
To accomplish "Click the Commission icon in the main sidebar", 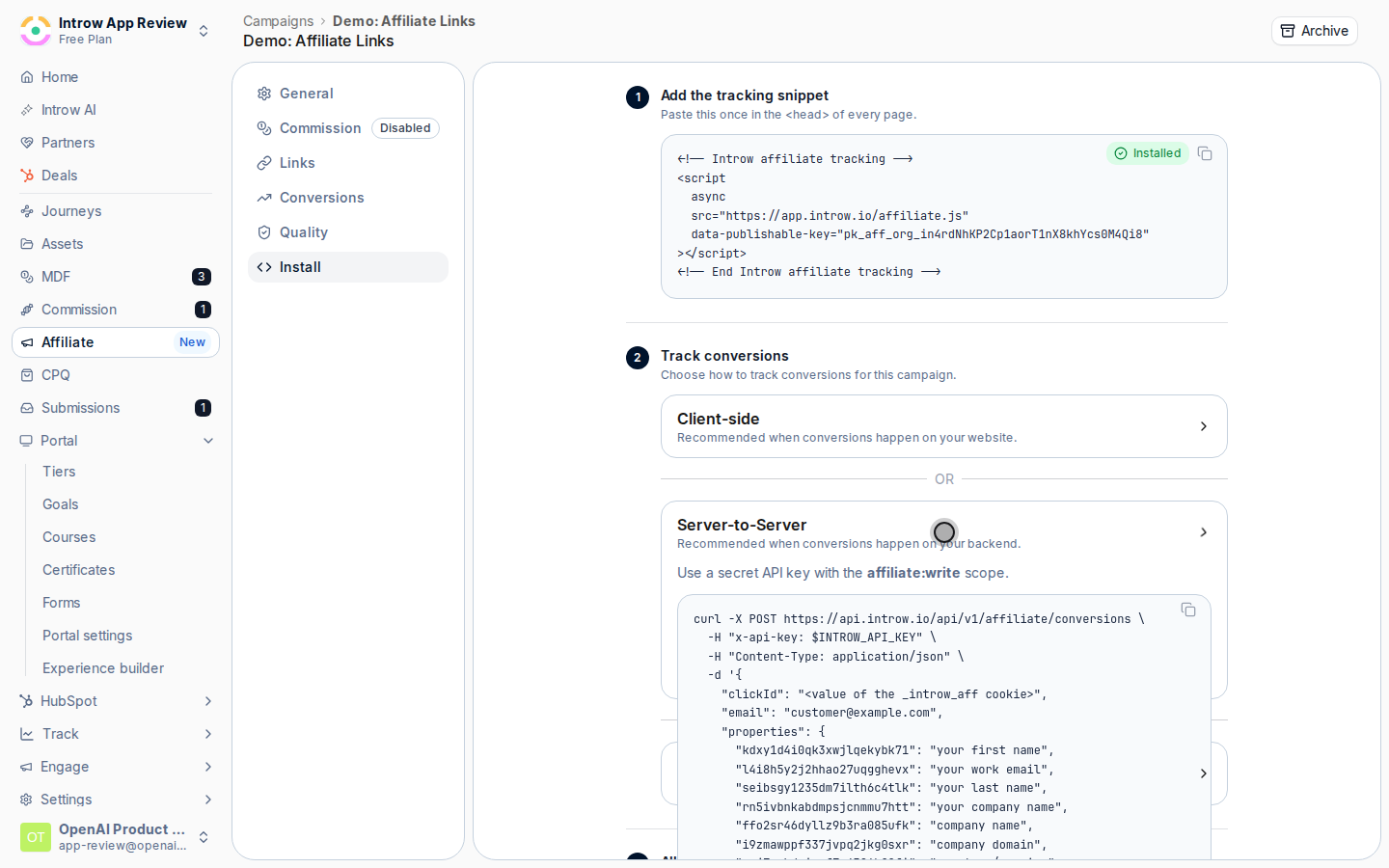I will pos(27,310).
